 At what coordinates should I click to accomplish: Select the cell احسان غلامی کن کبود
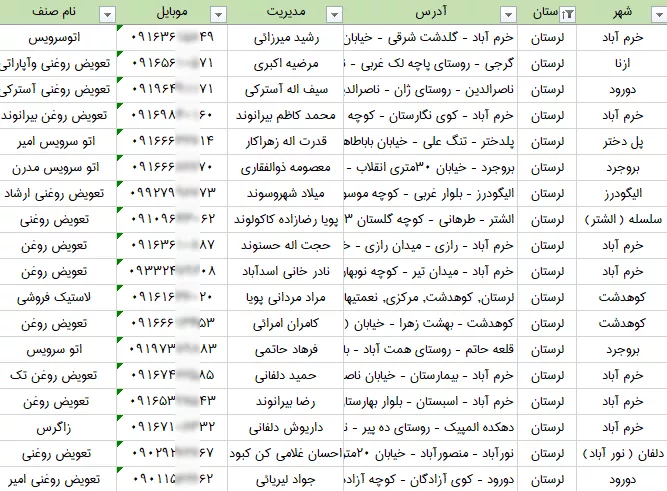[285, 453]
